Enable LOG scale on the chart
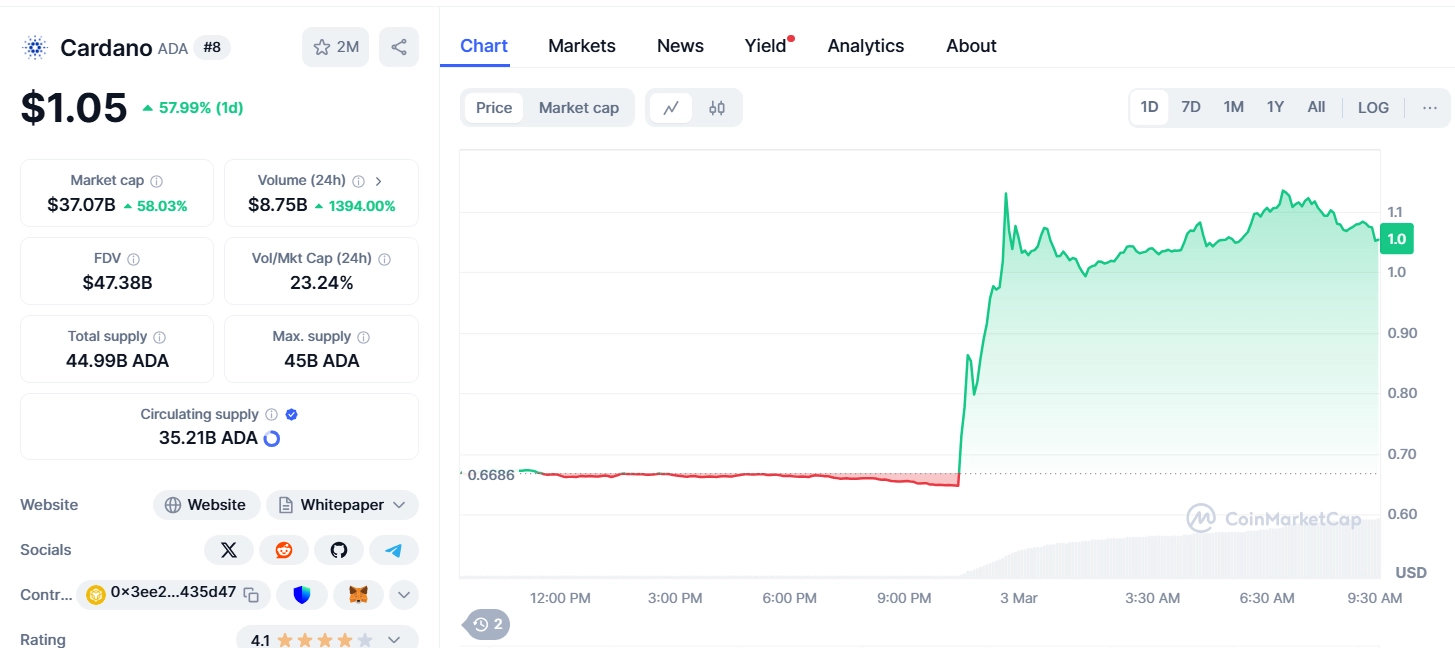The width and height of the screenshot is (1455, 648). coord(1372,107)
